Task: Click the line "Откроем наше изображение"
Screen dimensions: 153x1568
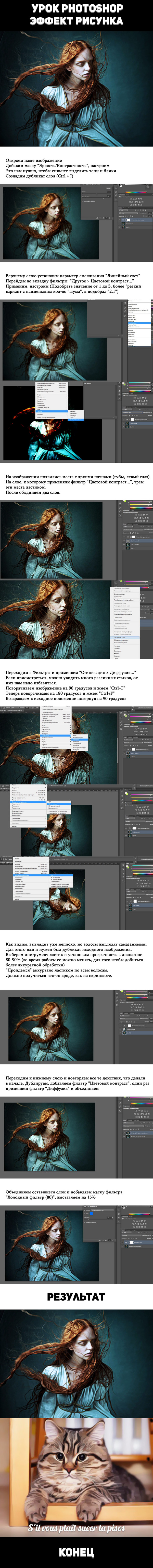Action: [33, 160]
